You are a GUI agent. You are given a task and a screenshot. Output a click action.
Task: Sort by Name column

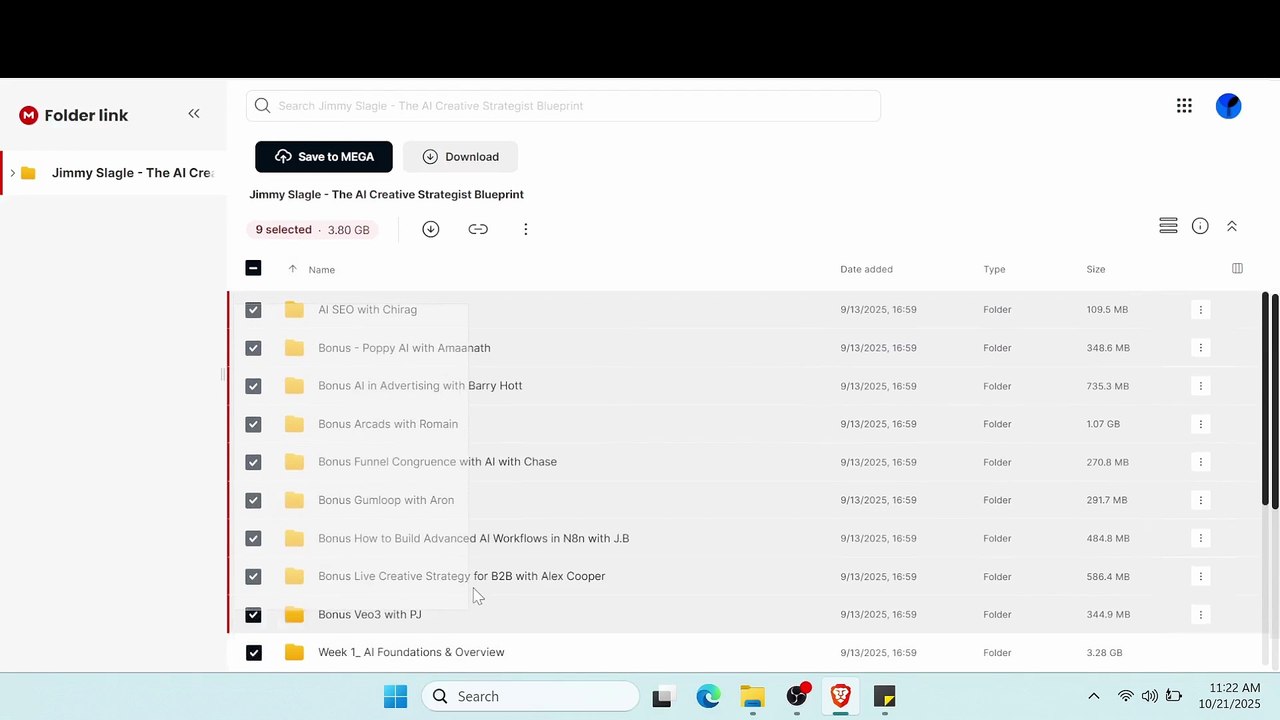[x=321, y=269]
